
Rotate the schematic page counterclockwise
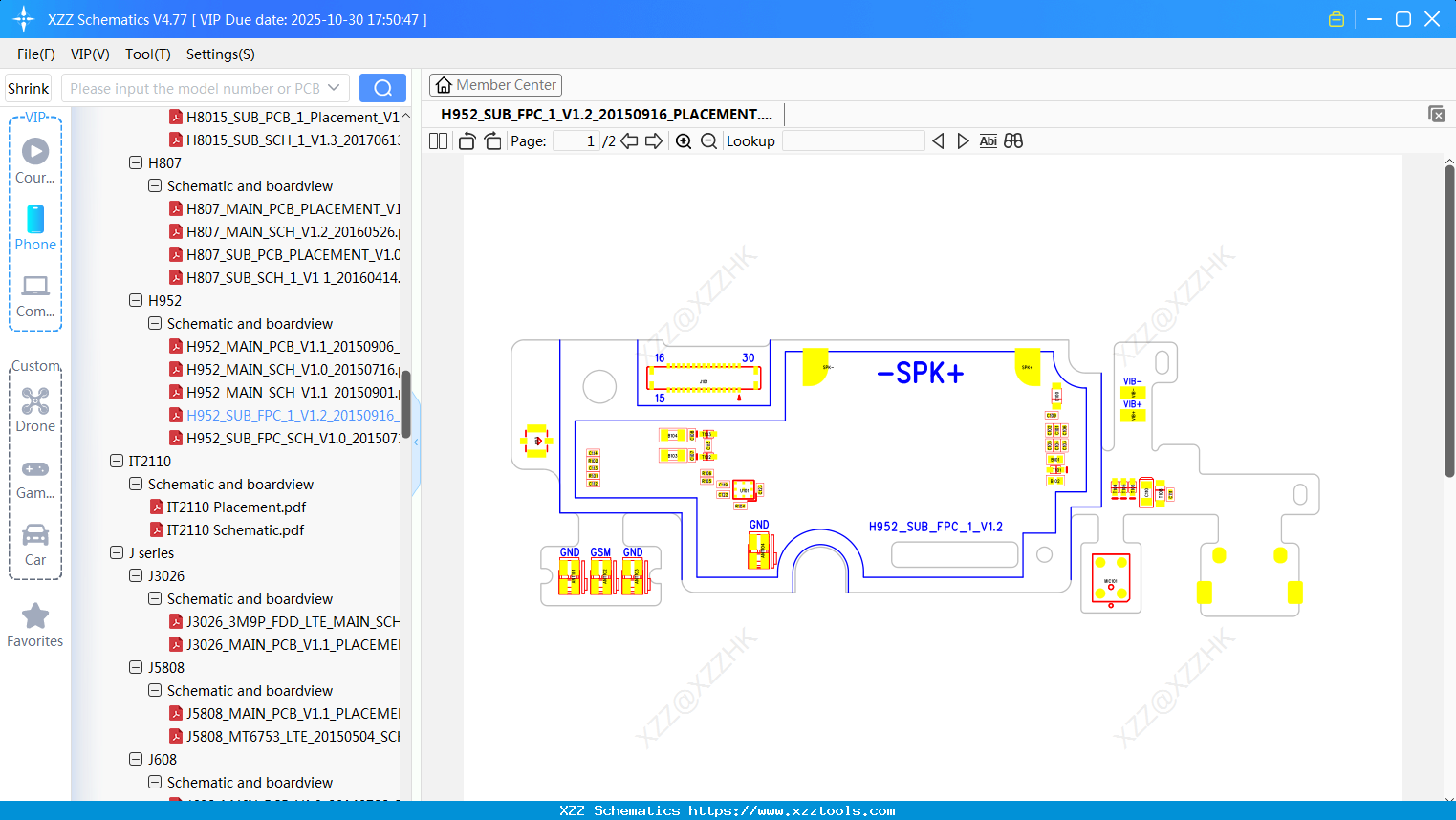coord(467,140)
